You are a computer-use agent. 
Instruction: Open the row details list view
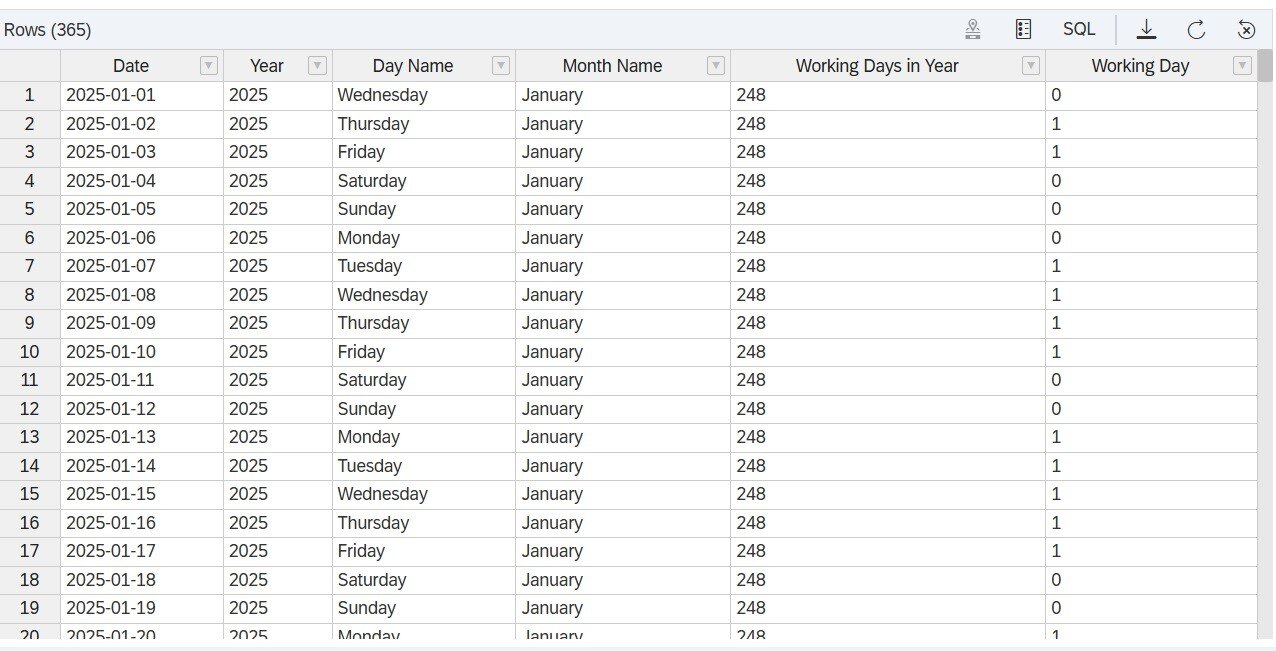point(1023,29)
